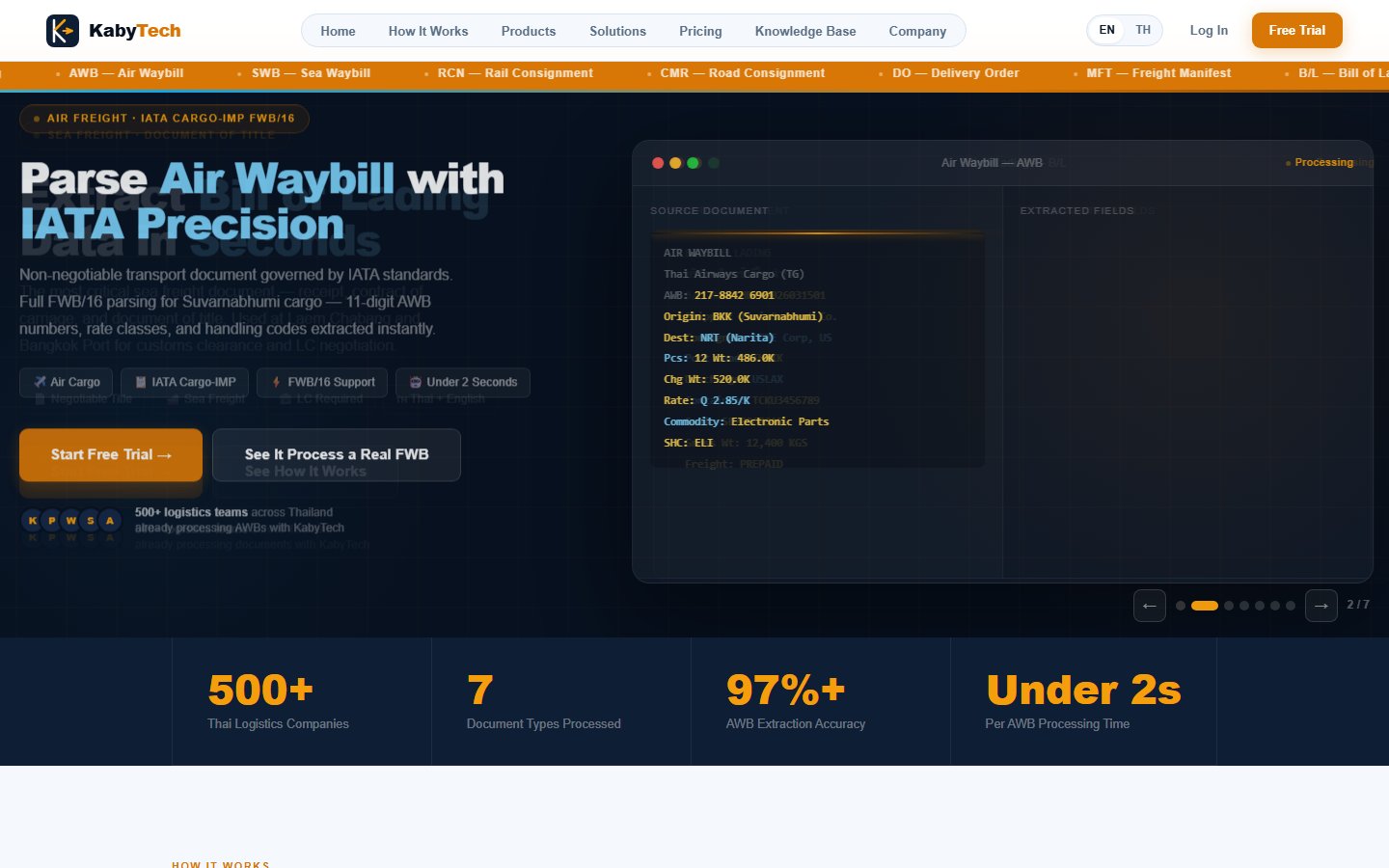Expand the Company navigation menu
The width and height of the screenshot is (1389, 868).
pyautogui.click(x=916, y=31)
